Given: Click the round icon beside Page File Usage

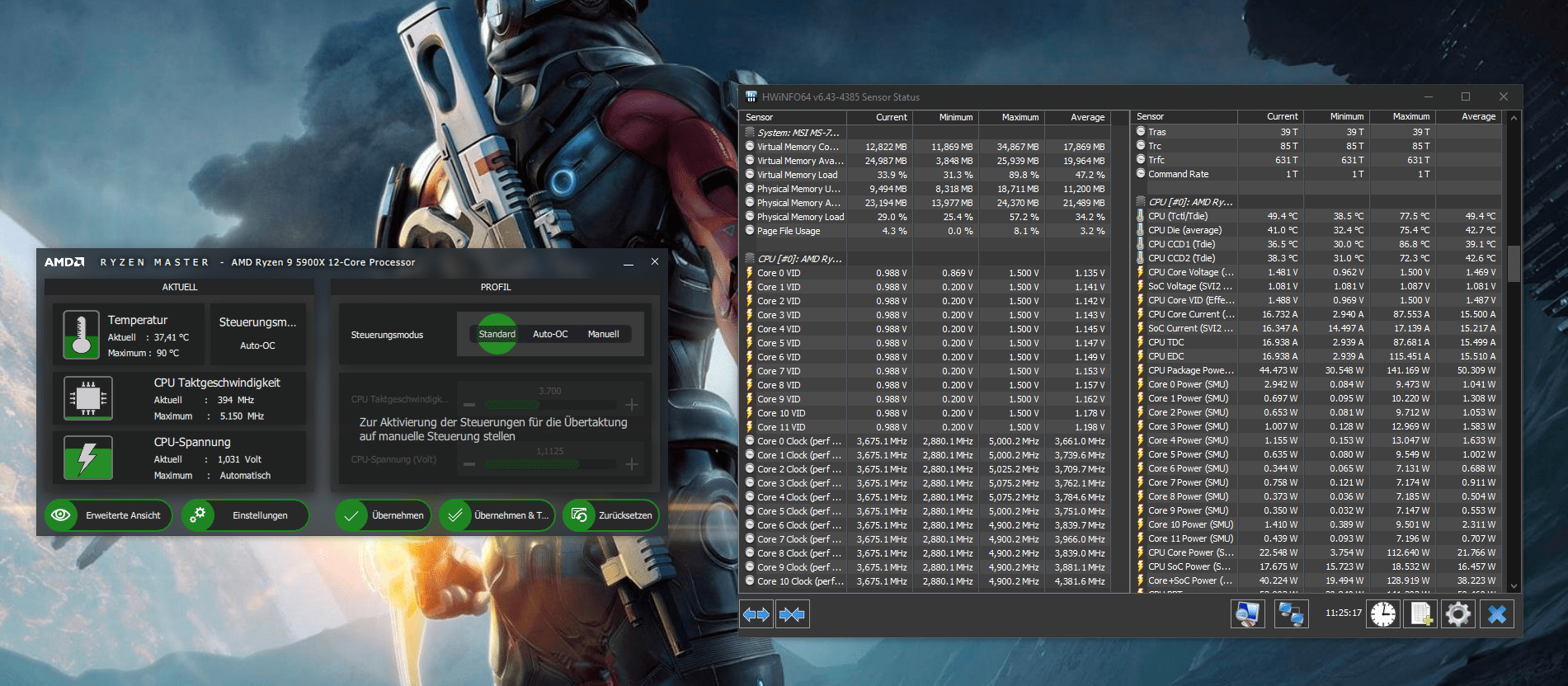Looking at the screenshot, I should (x=750, y=231).
